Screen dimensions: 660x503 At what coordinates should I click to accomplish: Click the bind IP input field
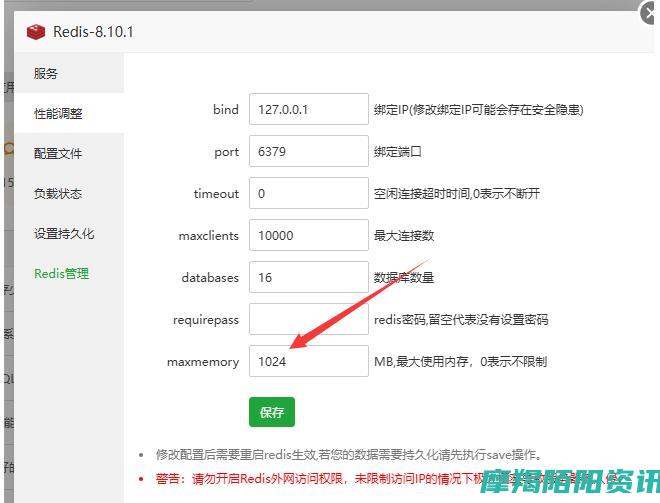pyautogui.click(x=309, y=109)
